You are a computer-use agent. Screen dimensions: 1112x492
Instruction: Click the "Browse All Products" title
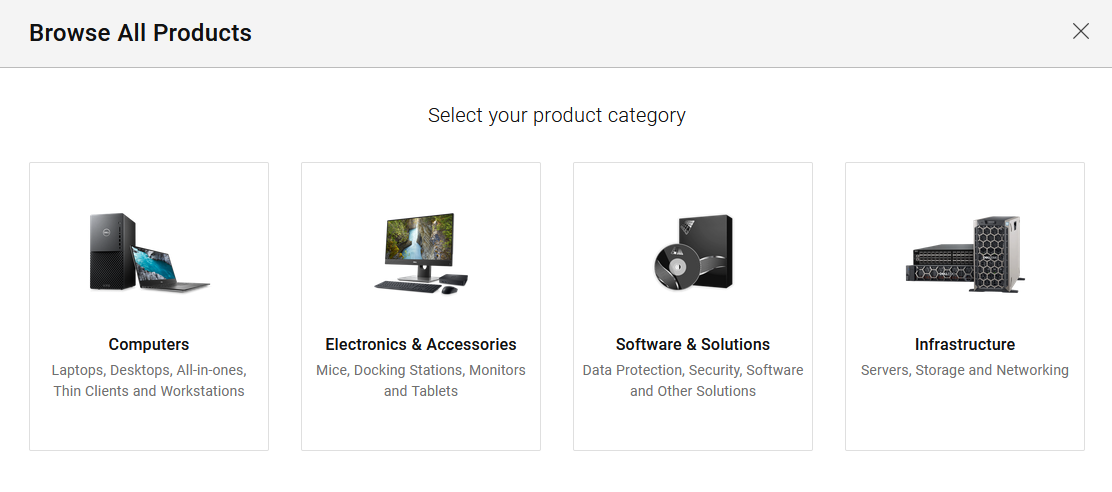tap(140, 33)
